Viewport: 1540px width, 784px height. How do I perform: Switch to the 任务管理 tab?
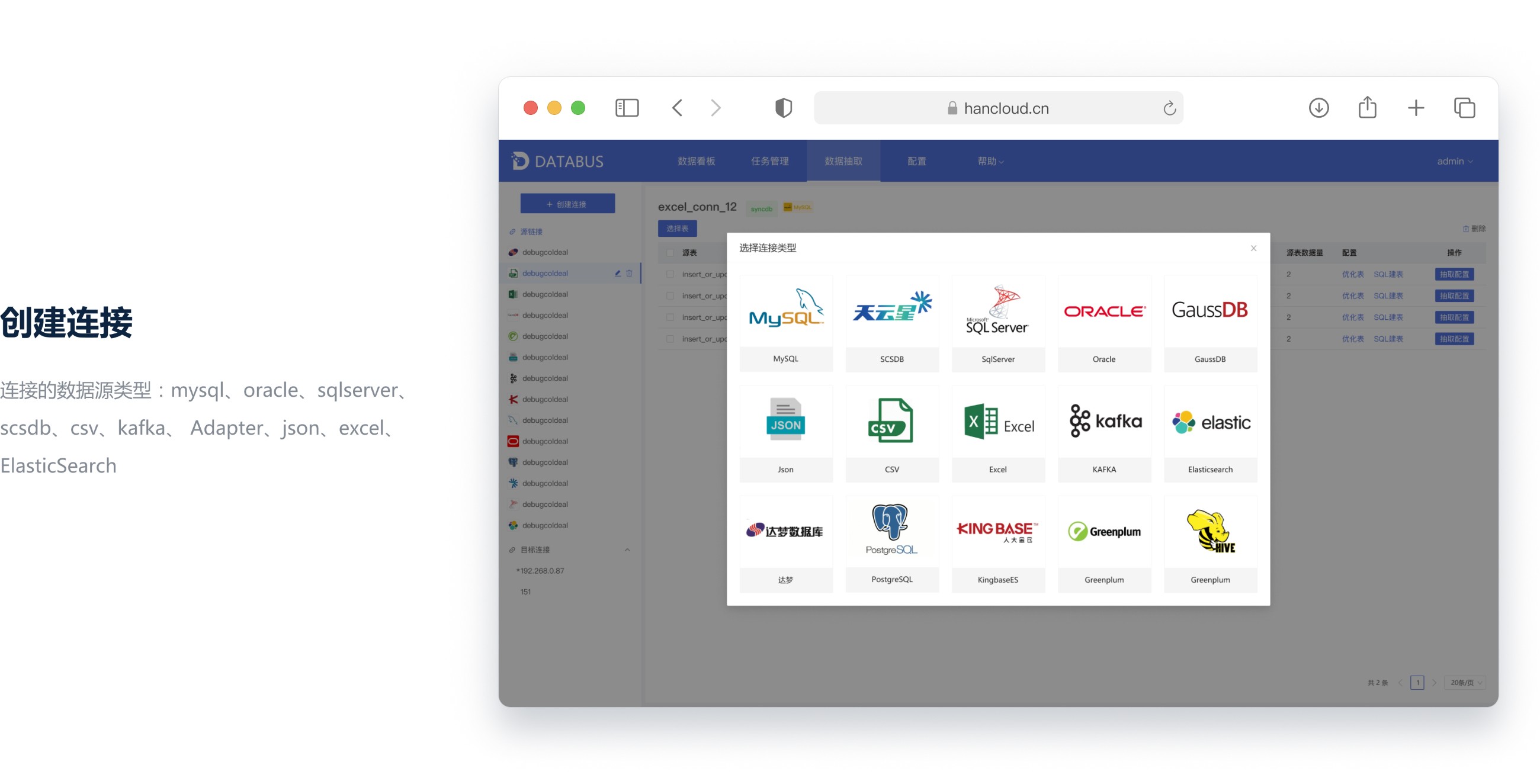(769, 161)
